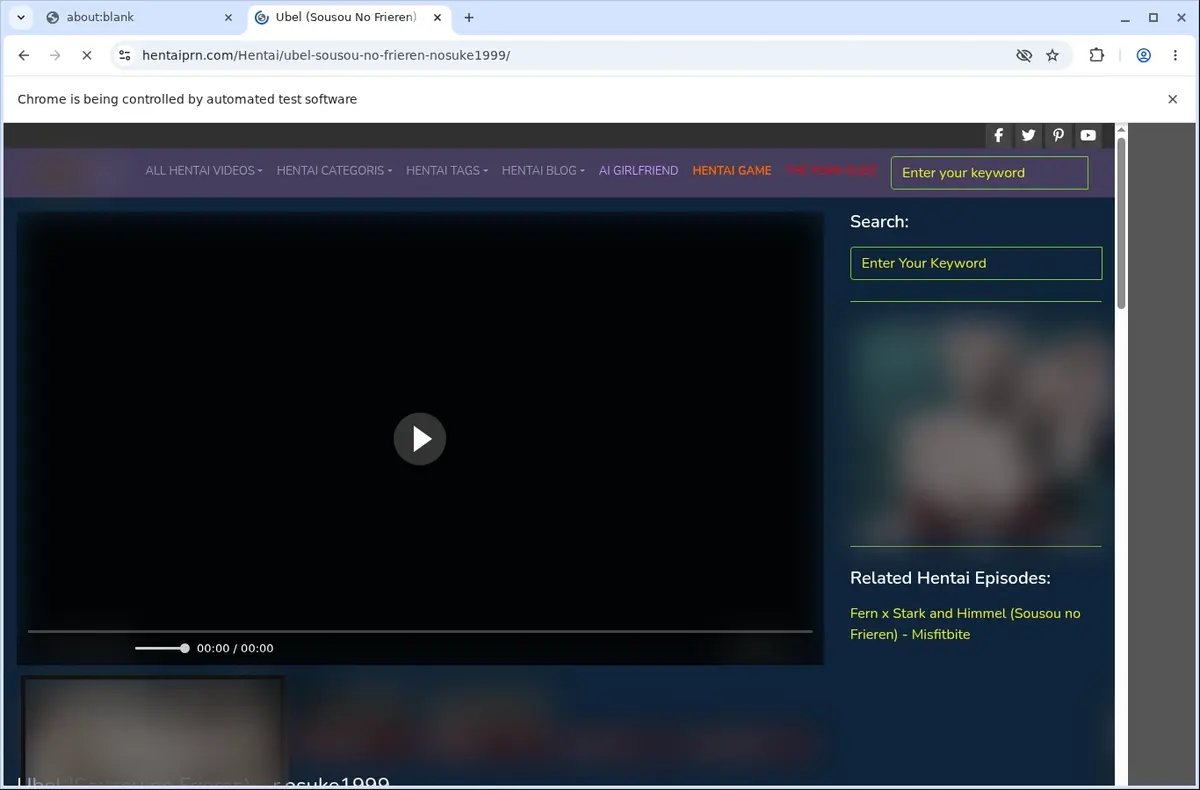The height and width of the screenshot is (790, 1200).
Task: Click the browser address bar URL
Action: click(x=326, y=56)
